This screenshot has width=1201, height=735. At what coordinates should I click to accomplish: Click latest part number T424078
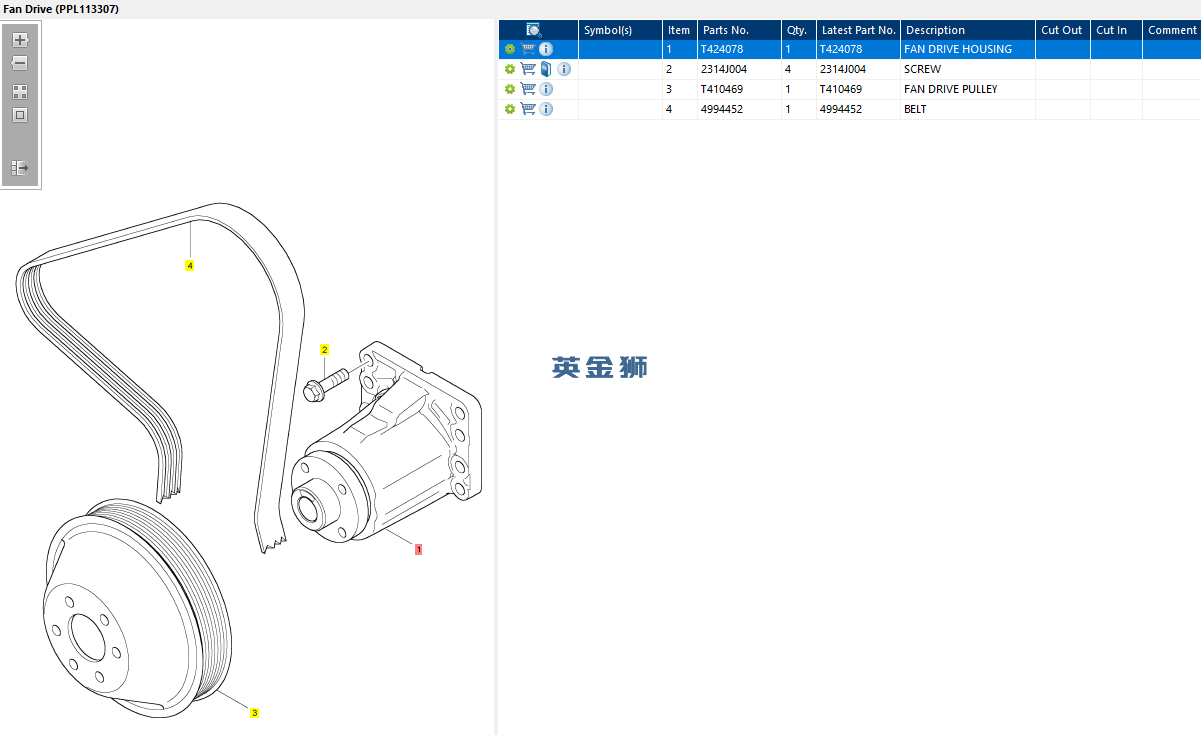click(858, 49)
